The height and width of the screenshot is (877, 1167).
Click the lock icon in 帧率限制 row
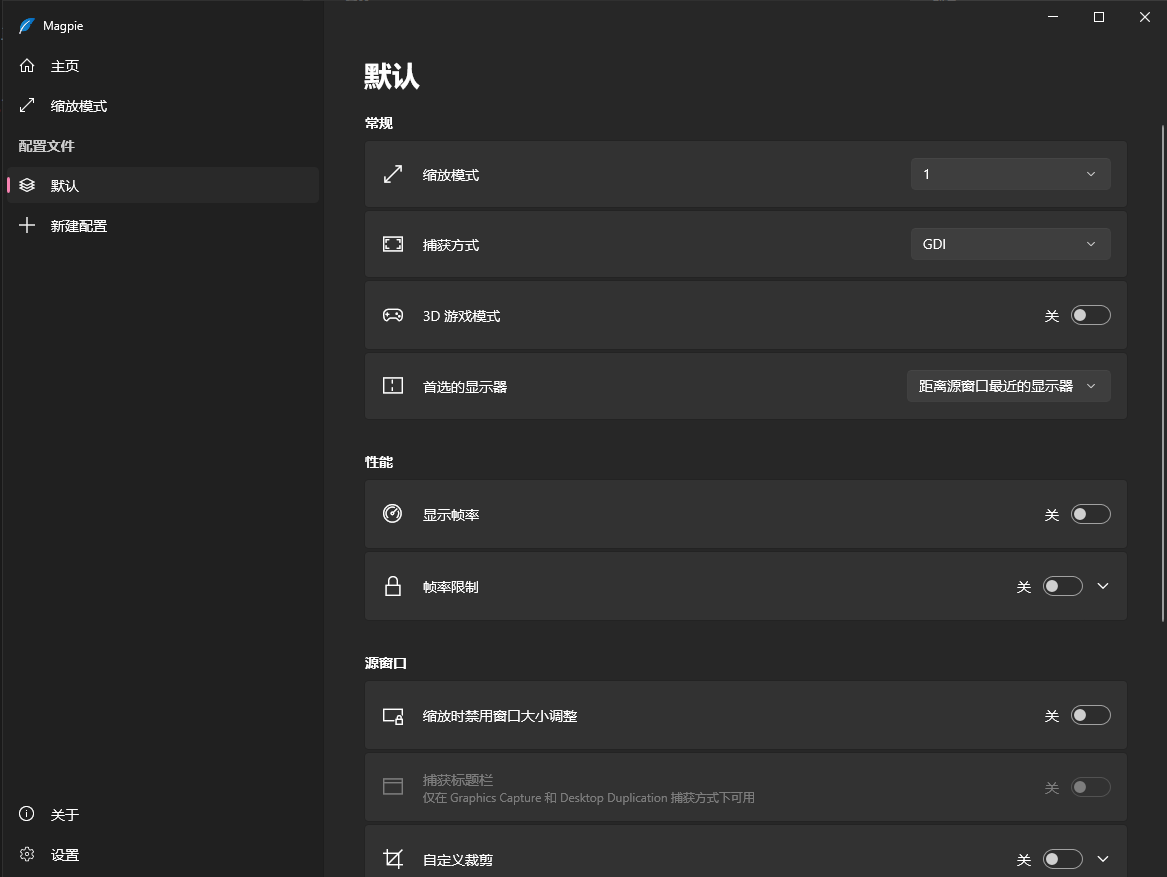pos(393,586)
